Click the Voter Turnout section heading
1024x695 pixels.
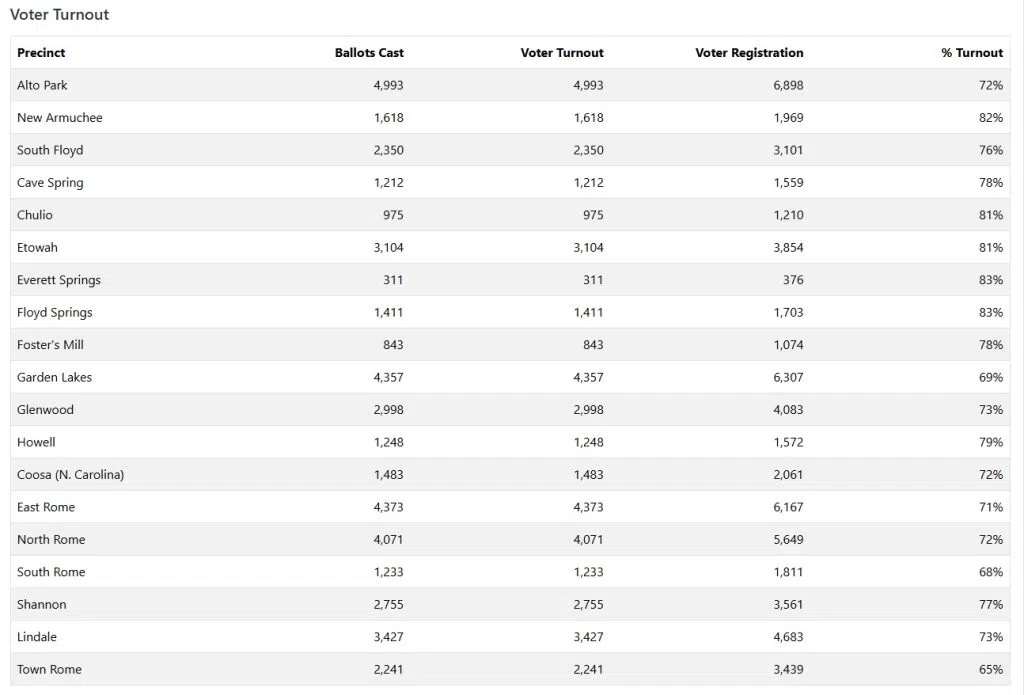tap(59, 15)
